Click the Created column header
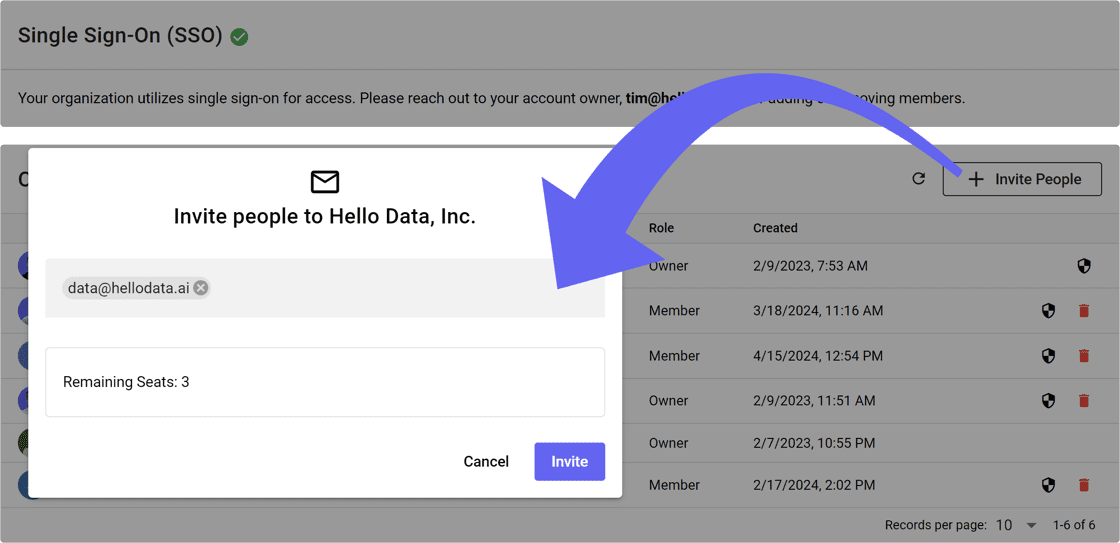The height and width of the screenshot is (543, 1120). coord(775,228)
